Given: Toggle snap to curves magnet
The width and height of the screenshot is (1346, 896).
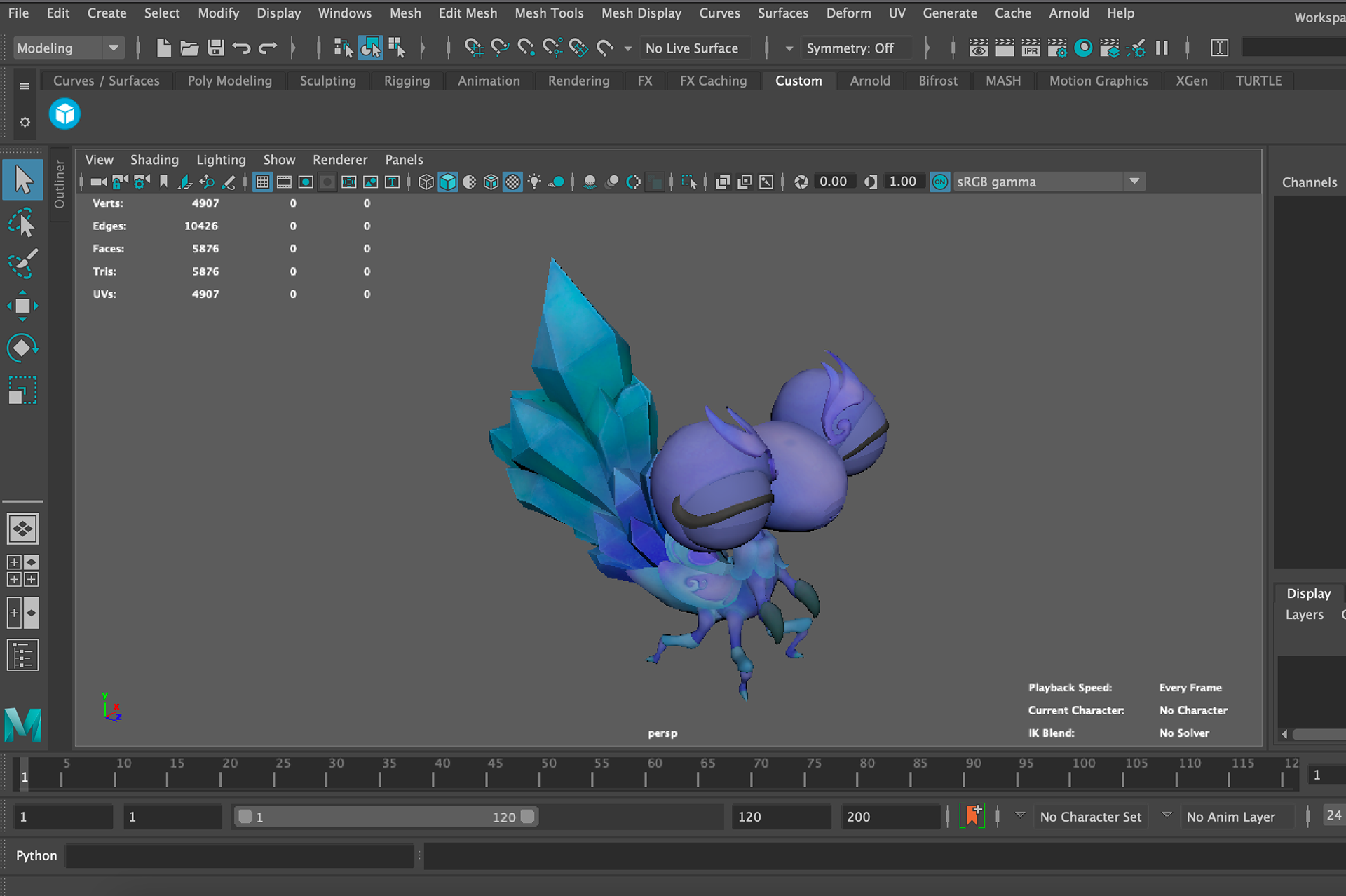Looking at the screenshot, I should coord(500,48).
